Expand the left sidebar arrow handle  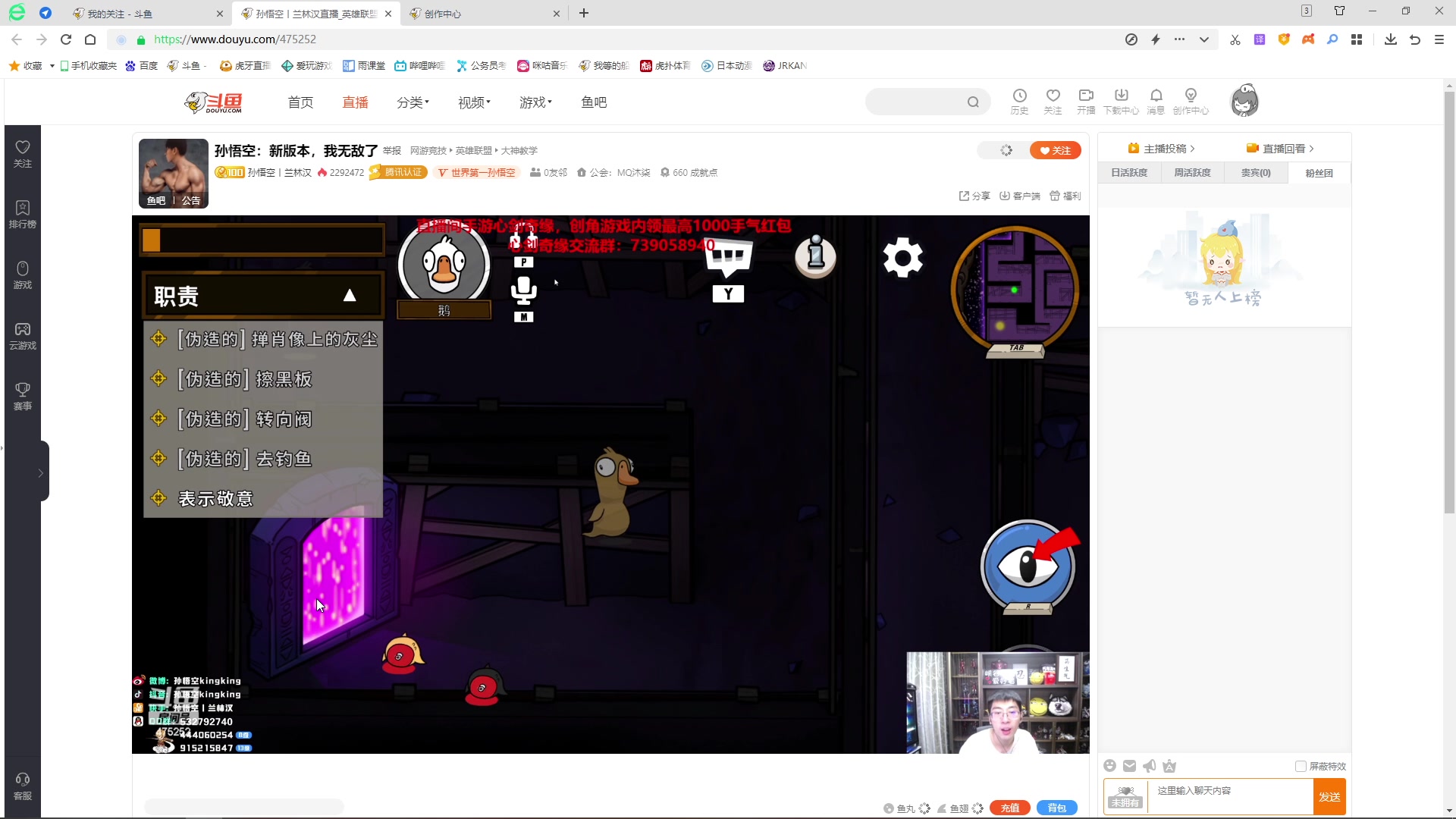tap(41, 472)
